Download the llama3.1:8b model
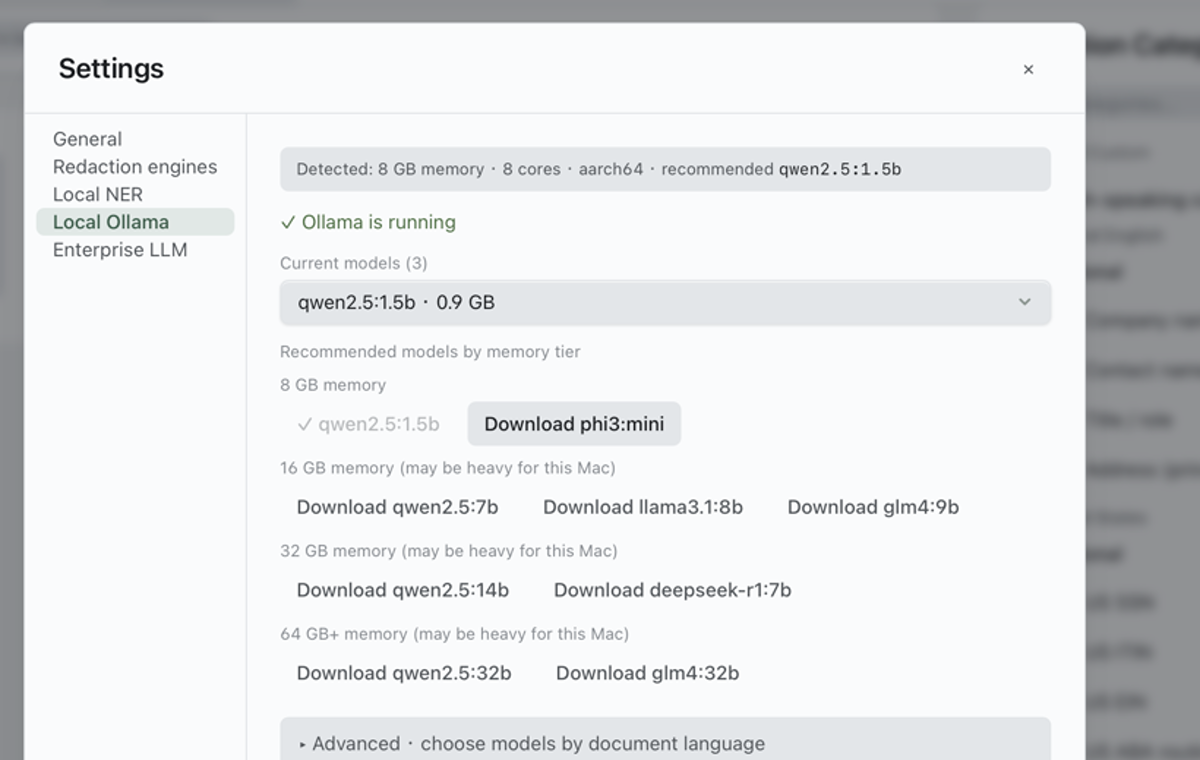 point(643,507)
